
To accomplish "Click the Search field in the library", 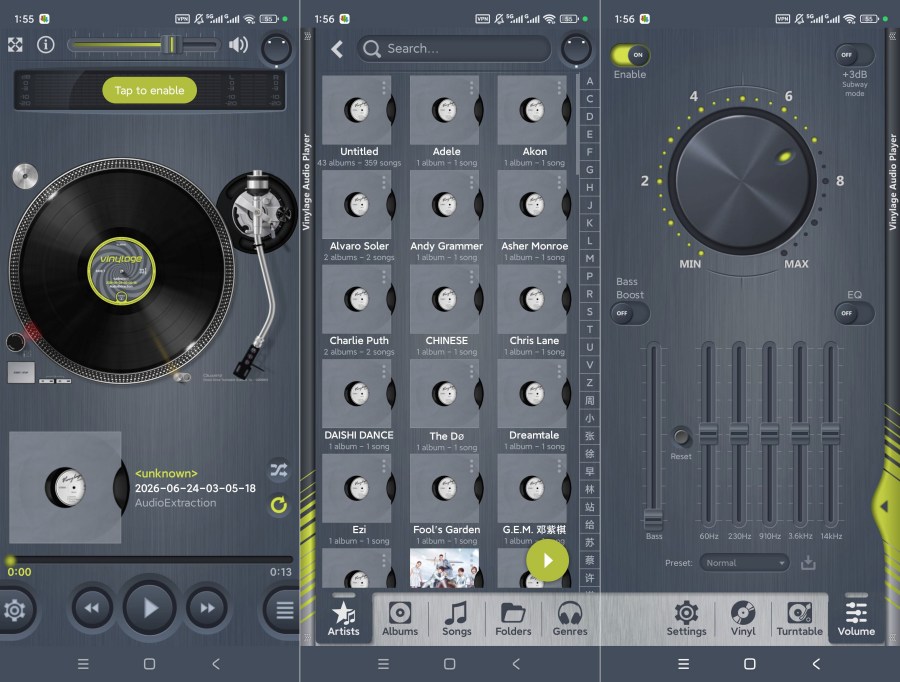I will (x=453, y=49).
